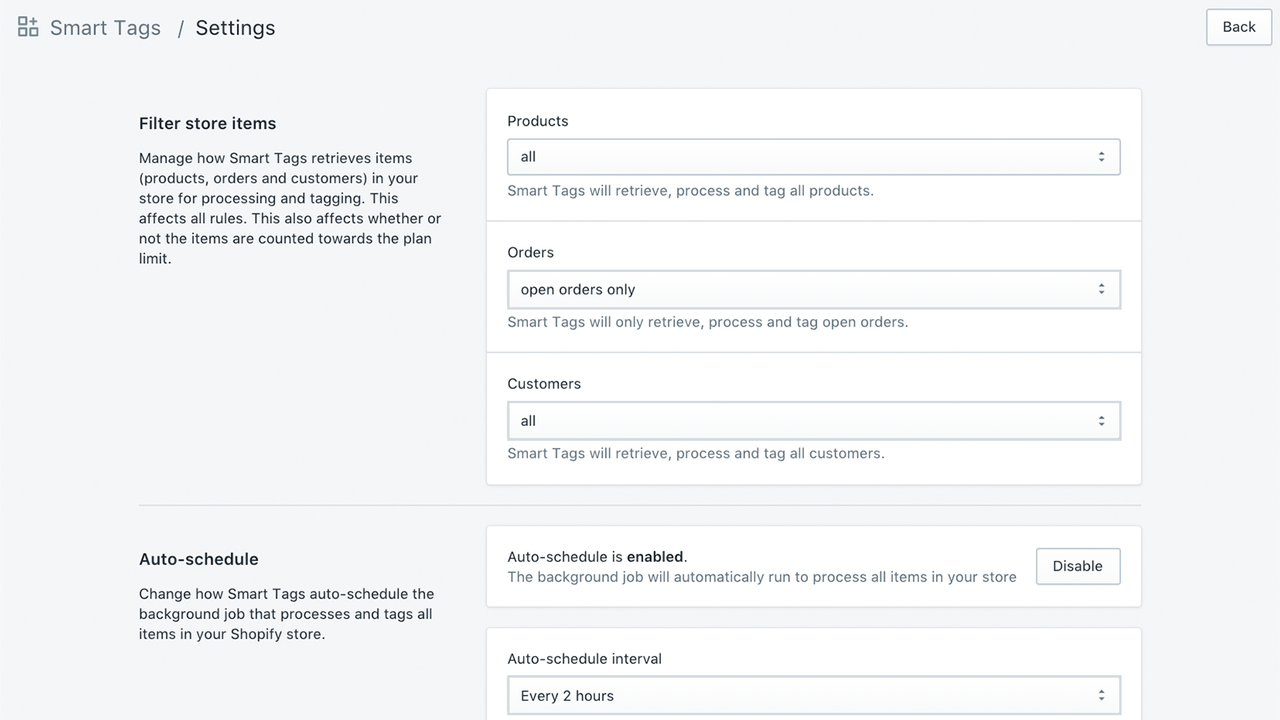Click the "Auto-schedule interval" label
Screen dimensions: 1280x720
tap(585, 658)
